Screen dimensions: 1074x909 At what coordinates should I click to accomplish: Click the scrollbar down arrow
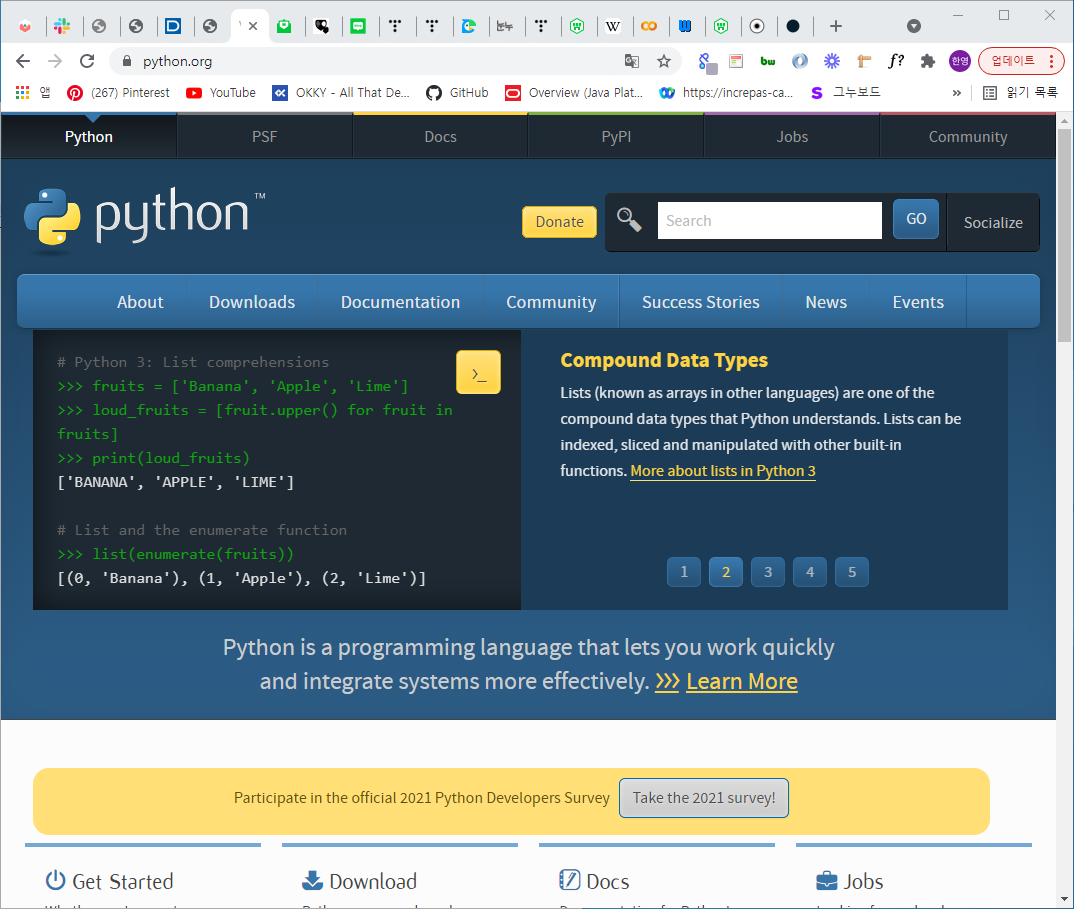[1064, 899]
